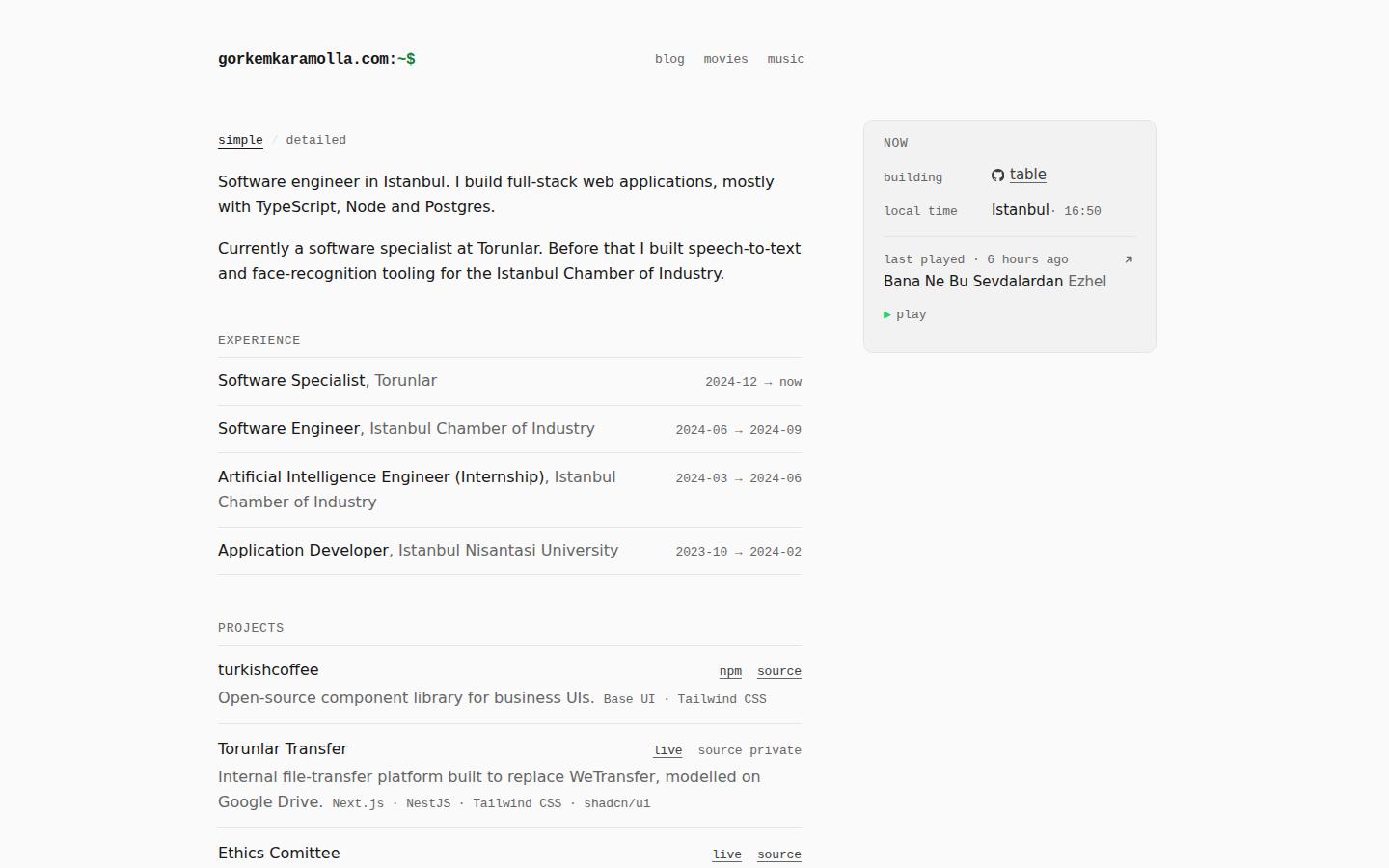The width and height of the screenshot is (1389, 868).
Task: Click the Artificial Intelligence Engineer (Internship) entry
Action: tap(509, 490)
